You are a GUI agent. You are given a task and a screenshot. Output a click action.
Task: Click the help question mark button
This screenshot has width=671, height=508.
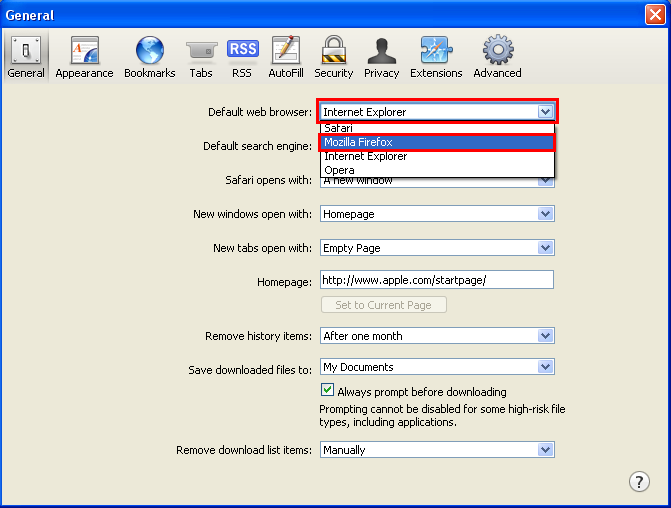(639, 482)
